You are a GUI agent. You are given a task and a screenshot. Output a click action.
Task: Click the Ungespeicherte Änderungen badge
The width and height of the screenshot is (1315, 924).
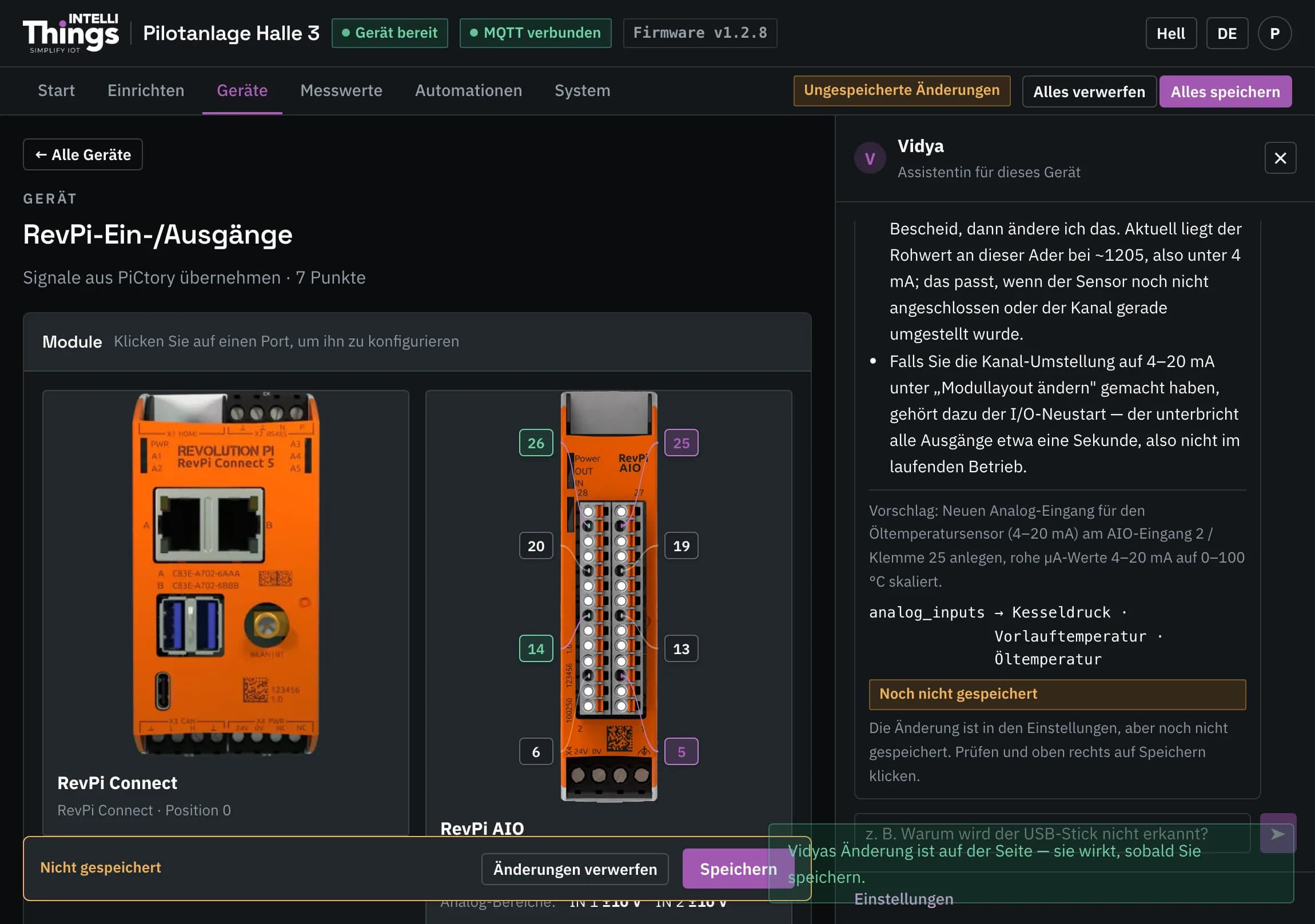coord(902,90)
